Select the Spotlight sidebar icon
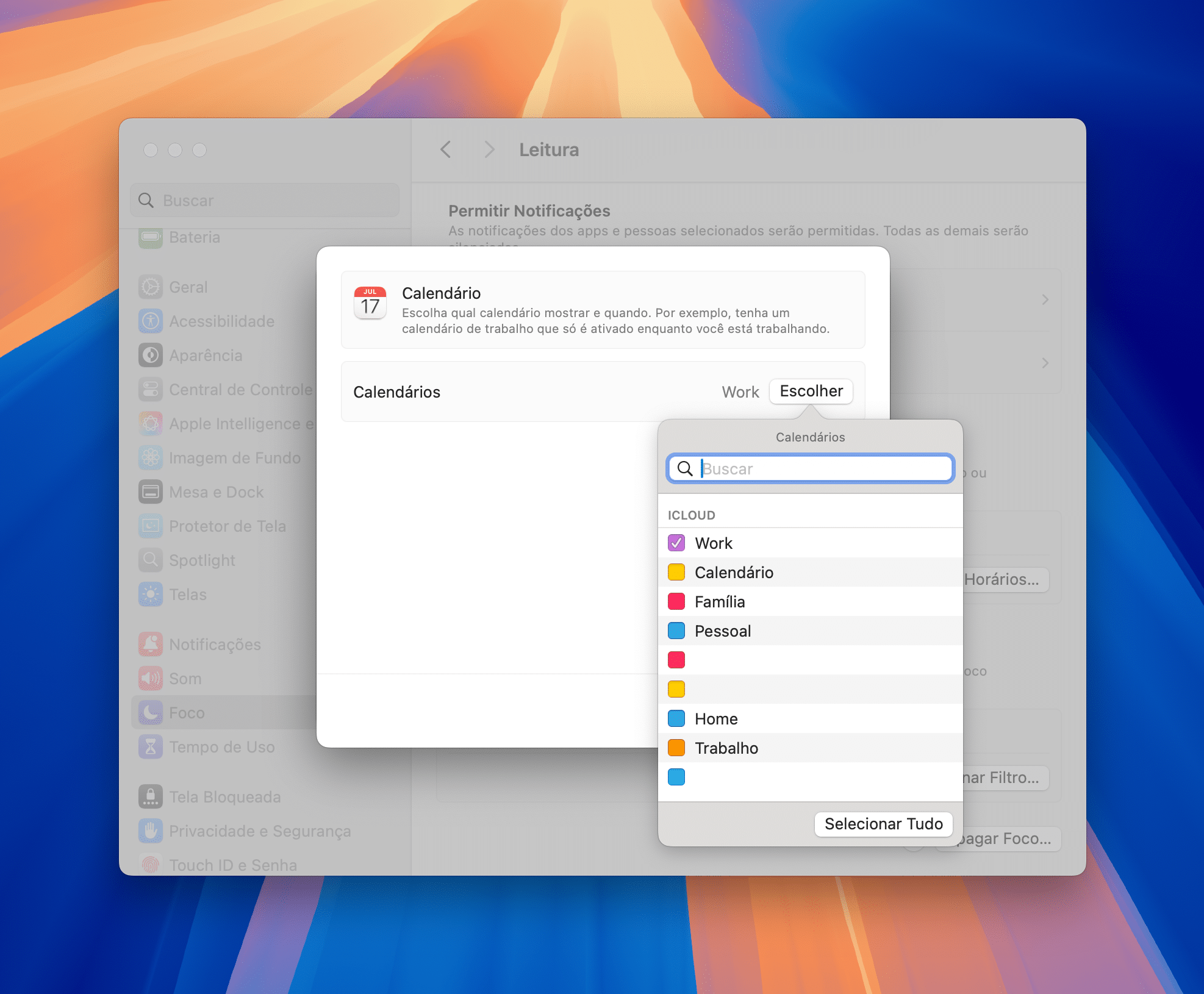1204x994 pixels. click(151, 560)
